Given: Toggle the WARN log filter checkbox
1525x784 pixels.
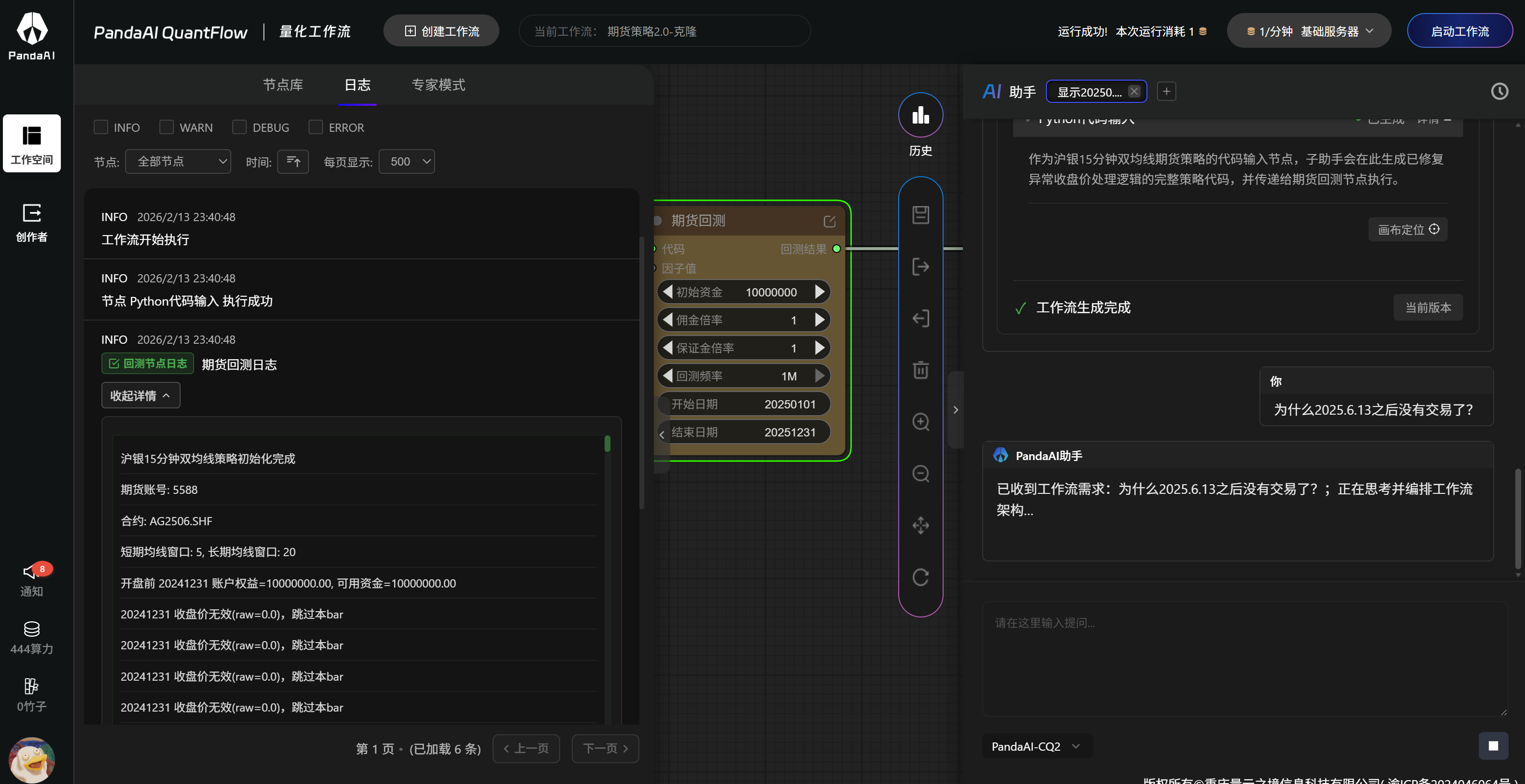Looking at the screenshot, I should (166, 127).
